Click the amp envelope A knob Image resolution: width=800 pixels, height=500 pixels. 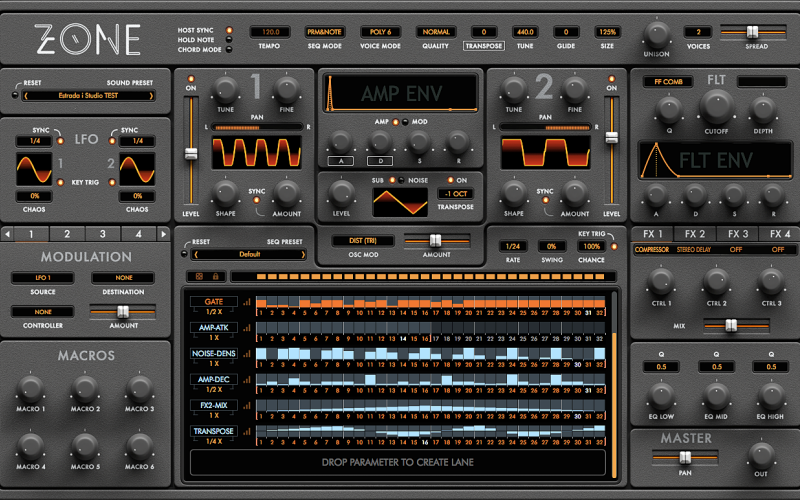pyautogui.click(x=340, y=142)
